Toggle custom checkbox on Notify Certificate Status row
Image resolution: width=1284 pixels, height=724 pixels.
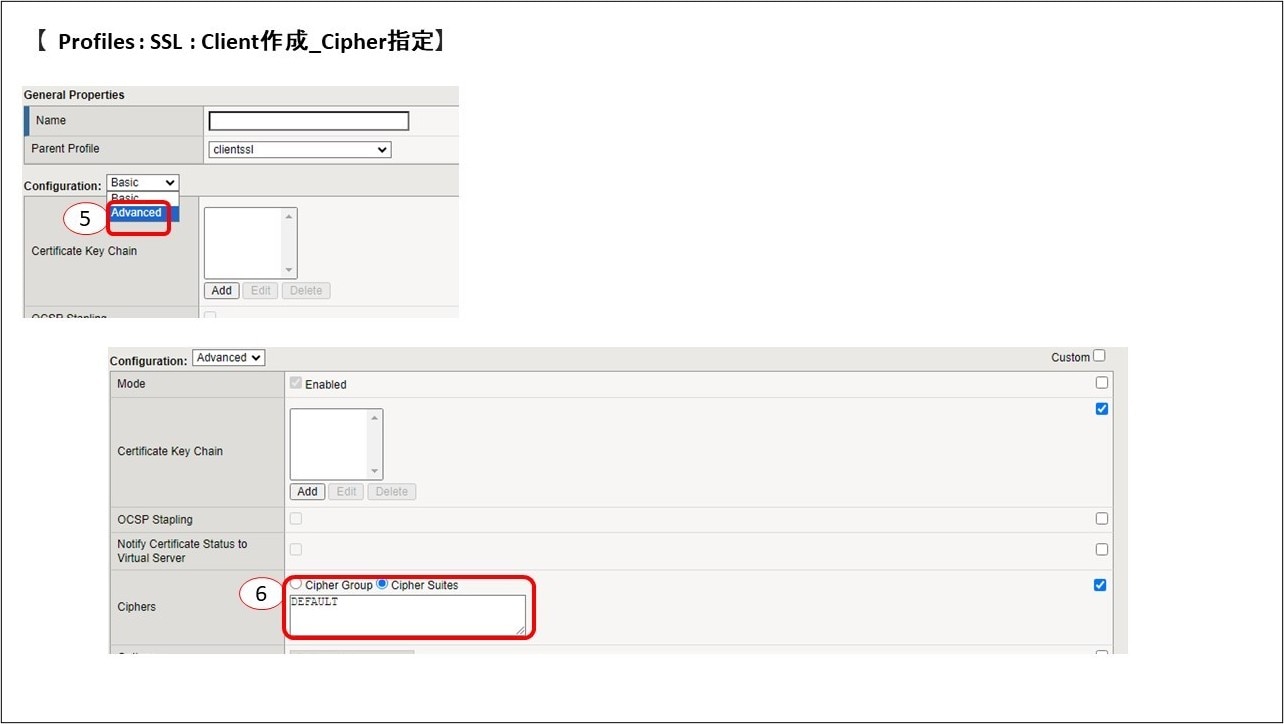[x=1101, y=550]
